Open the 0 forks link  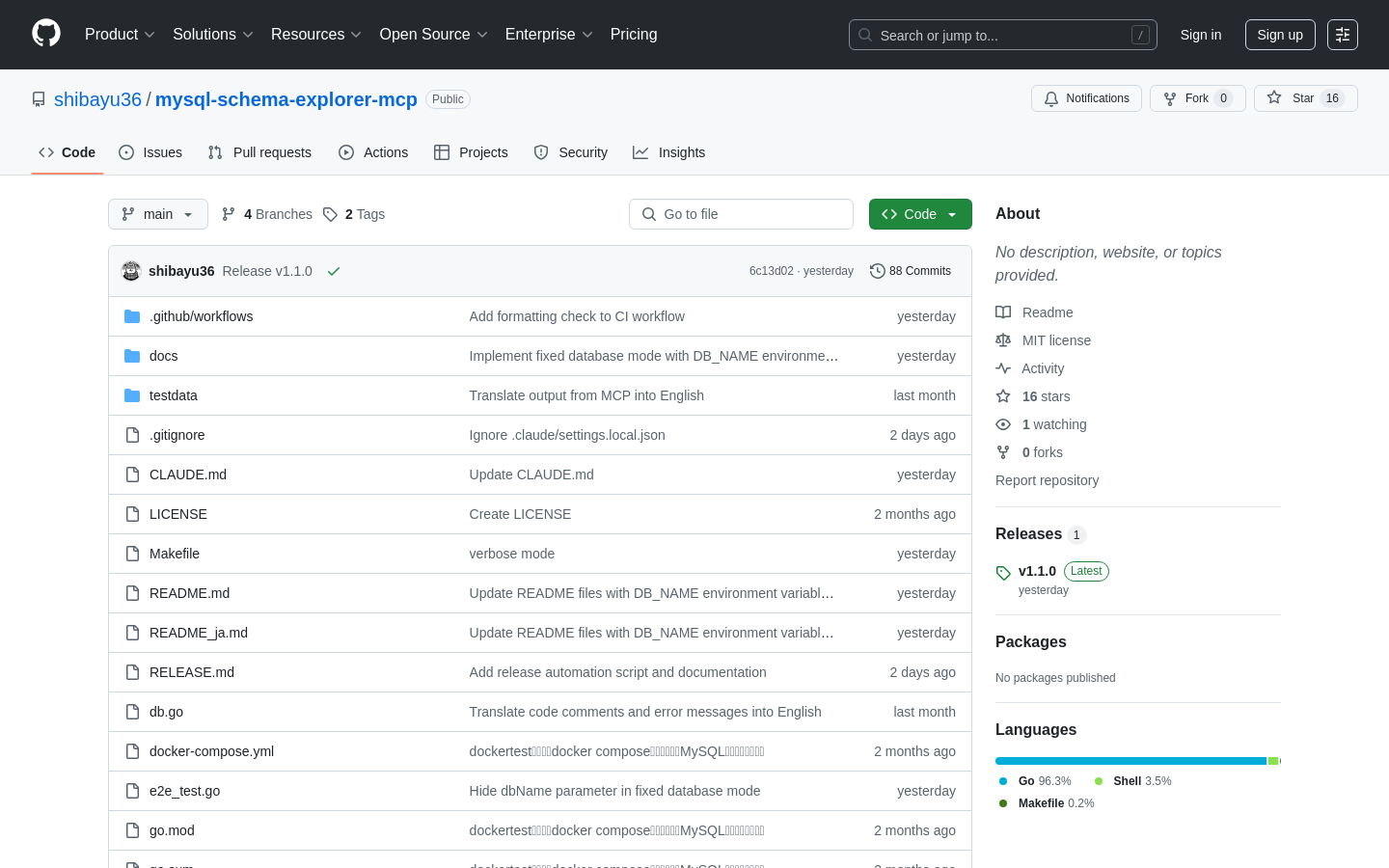(1042, 452)
